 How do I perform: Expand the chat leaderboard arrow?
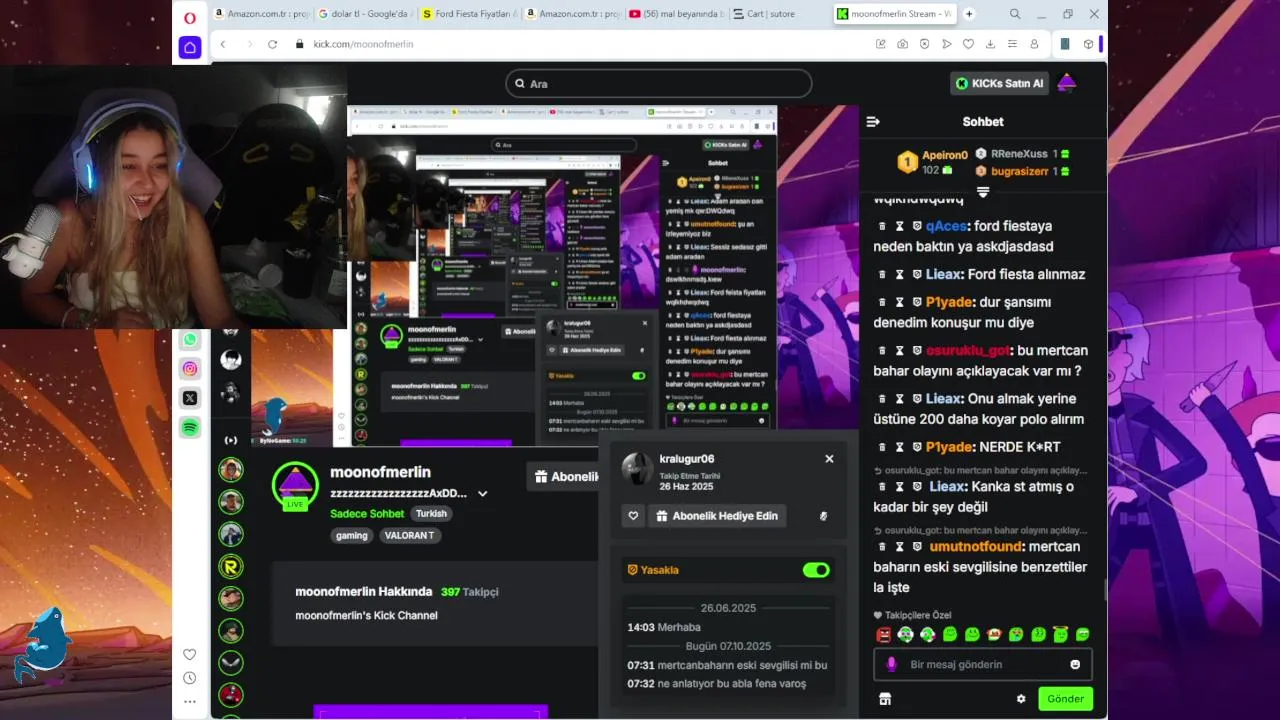[983, 192]
